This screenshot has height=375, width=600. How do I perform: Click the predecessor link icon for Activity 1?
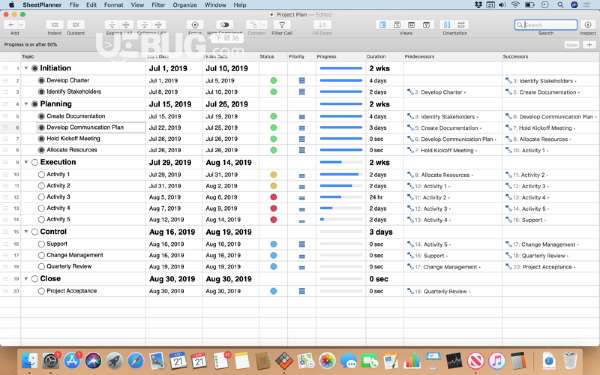coord(410,175)
